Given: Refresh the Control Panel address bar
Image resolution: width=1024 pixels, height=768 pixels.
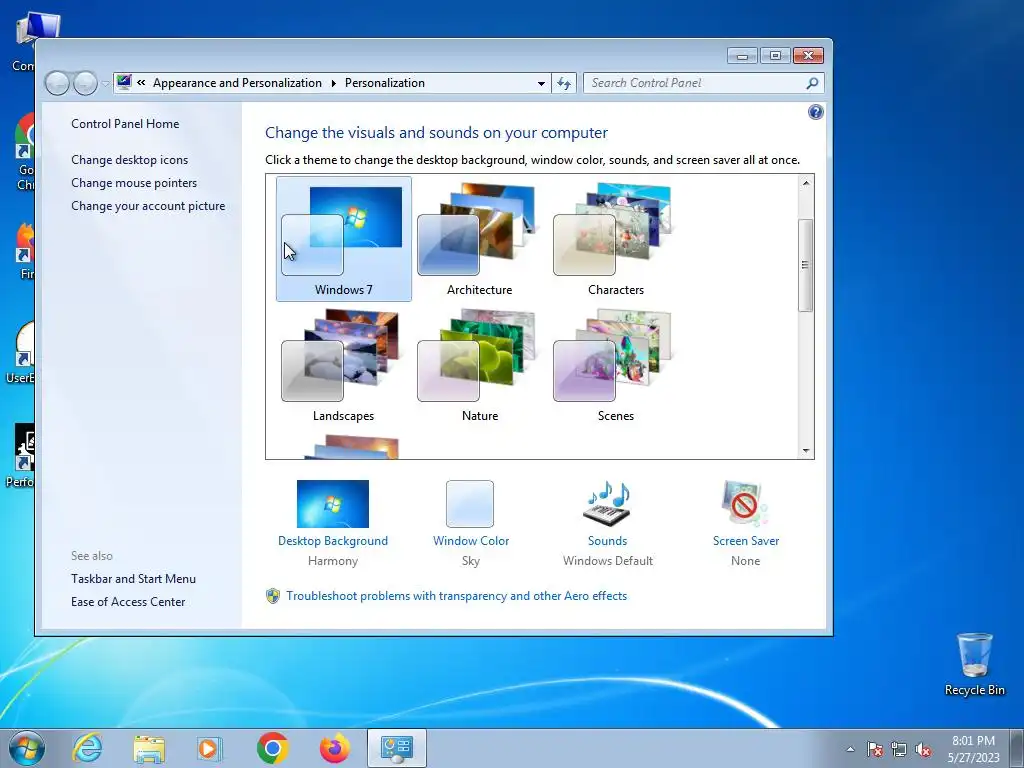Looking at the screenshot, I should tap(564, 83).
